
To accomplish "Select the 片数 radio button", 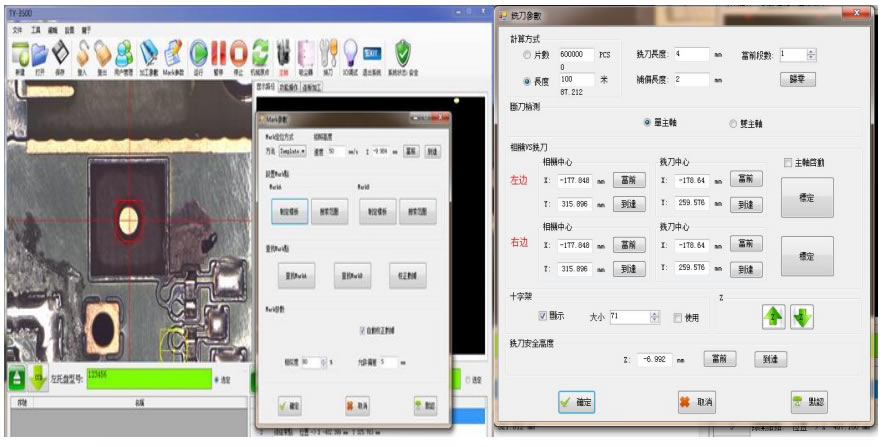I will (528, 55).
